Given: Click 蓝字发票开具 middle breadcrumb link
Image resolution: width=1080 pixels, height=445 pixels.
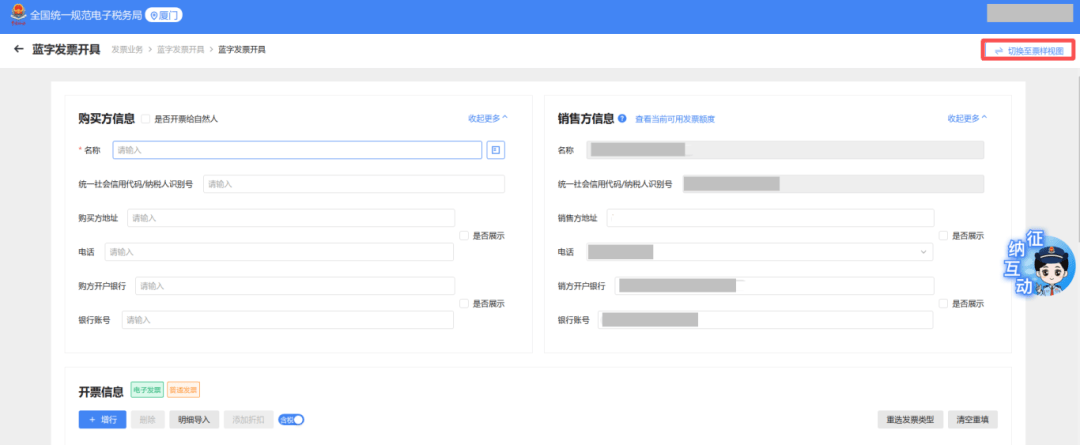Looking at the screenshot, I should (x=181, y=49).
